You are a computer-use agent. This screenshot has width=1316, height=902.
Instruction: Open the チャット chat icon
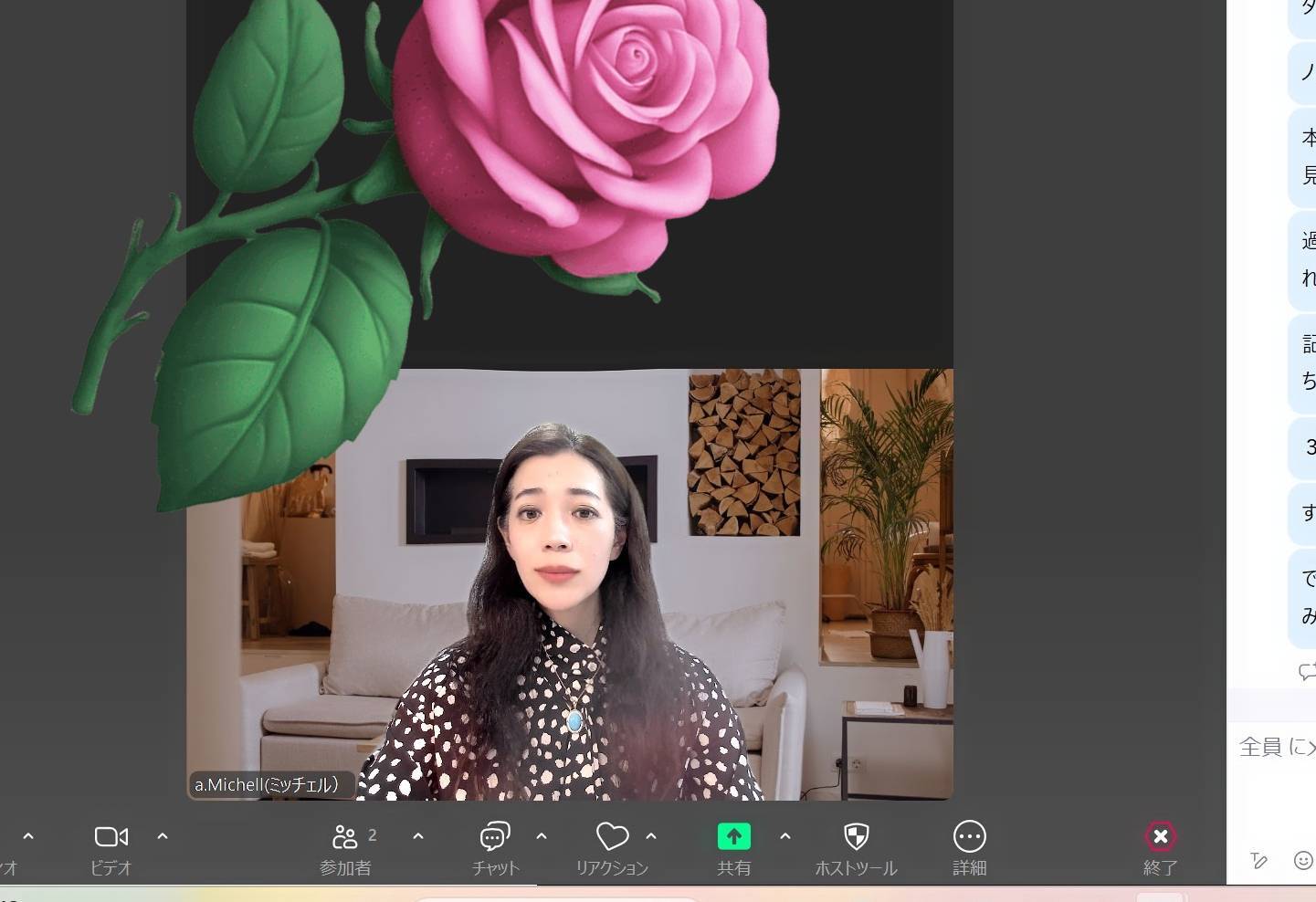[x=495, y=836]
